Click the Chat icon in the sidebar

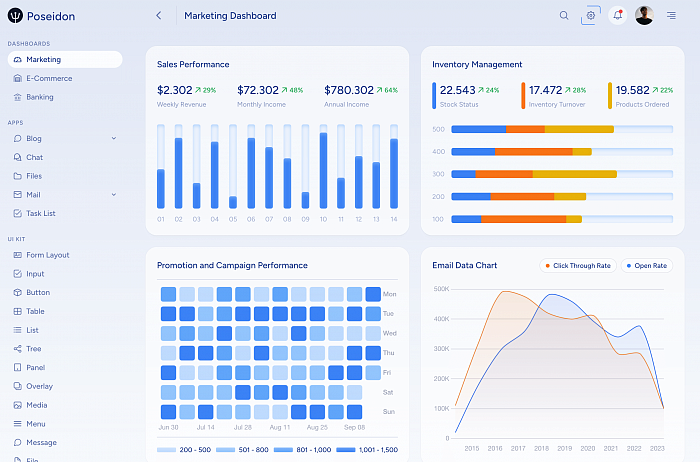17,157
